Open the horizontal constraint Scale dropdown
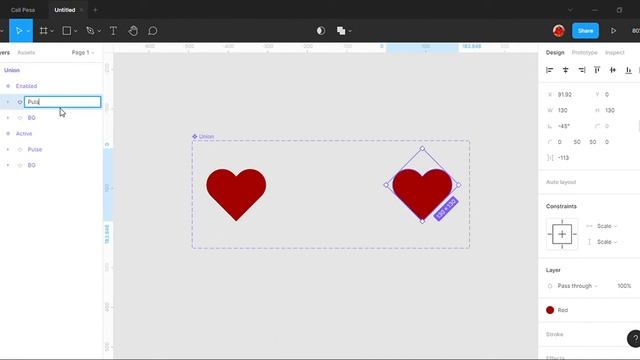Viewport: 640px width, 360px height. 607,226
